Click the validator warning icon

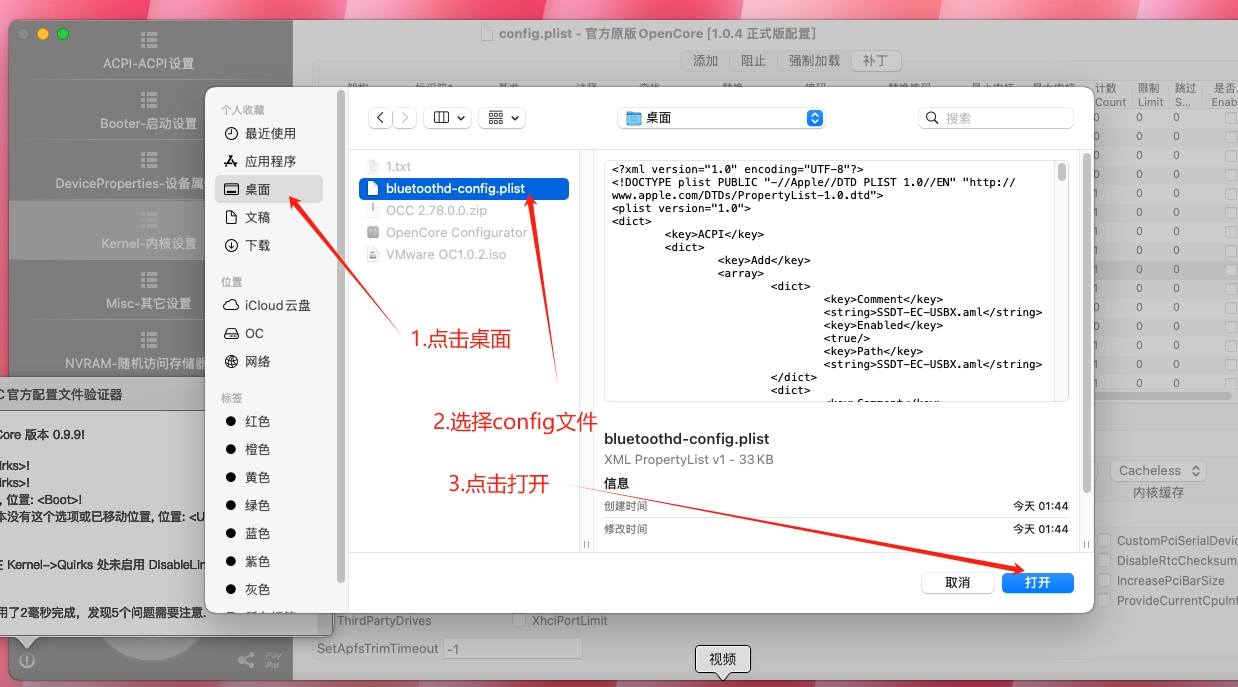27,660
